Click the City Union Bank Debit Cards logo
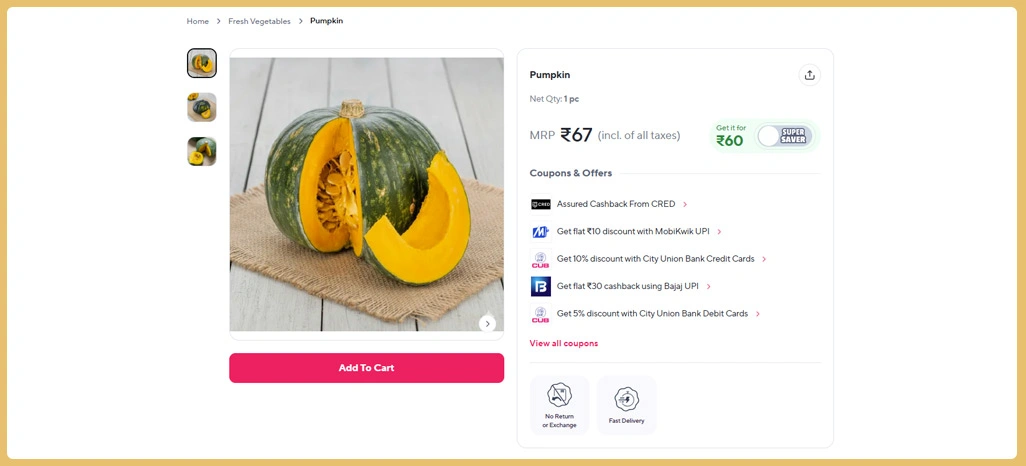 (x=541, y=314)
